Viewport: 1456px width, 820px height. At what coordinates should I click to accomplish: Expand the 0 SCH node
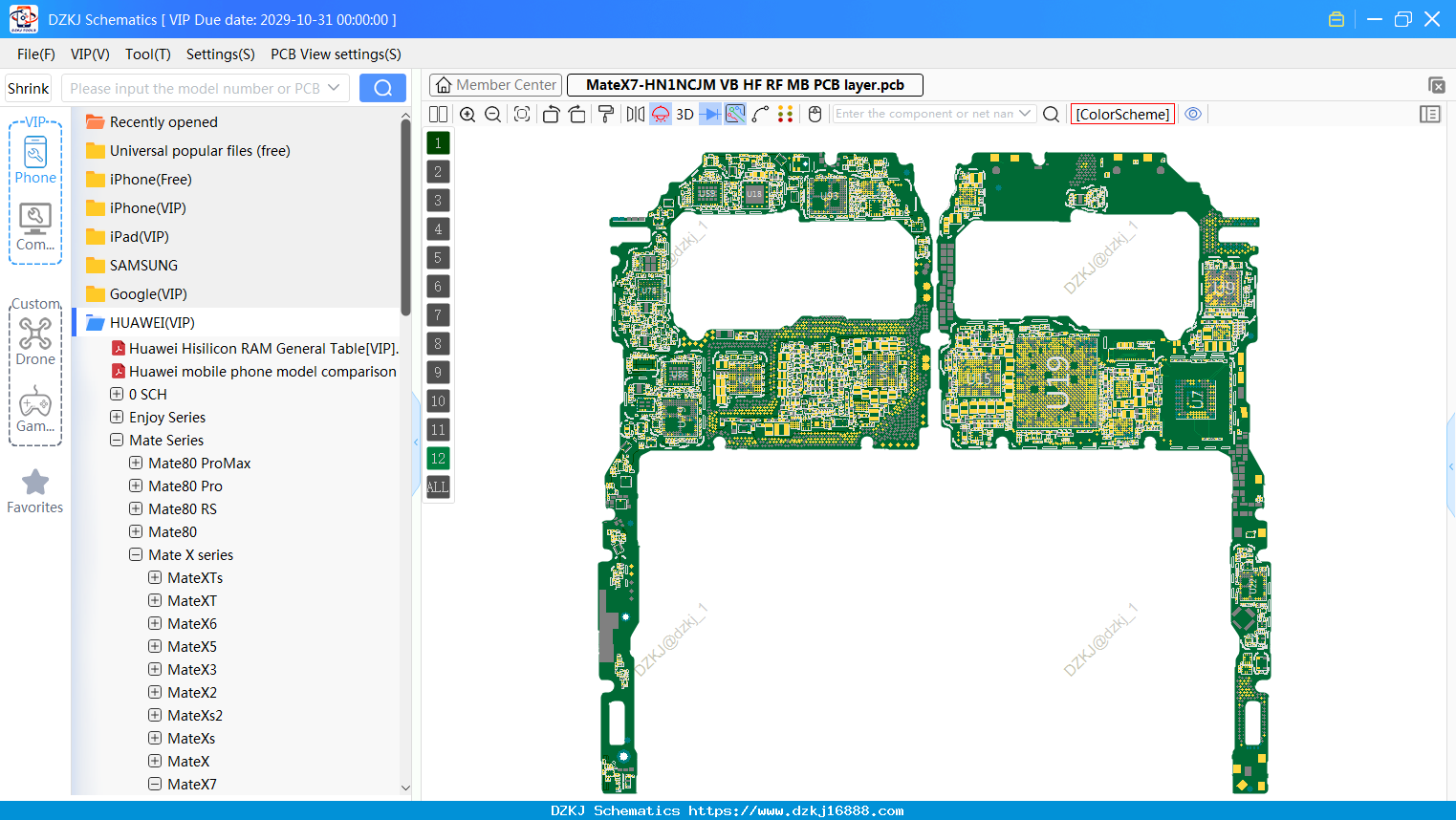tap(117, 394)
